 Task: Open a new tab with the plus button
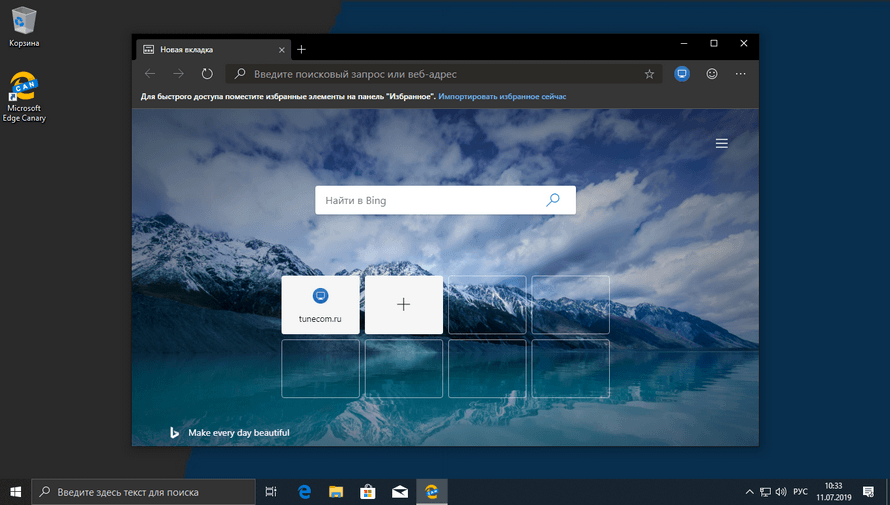click(301, 50)
